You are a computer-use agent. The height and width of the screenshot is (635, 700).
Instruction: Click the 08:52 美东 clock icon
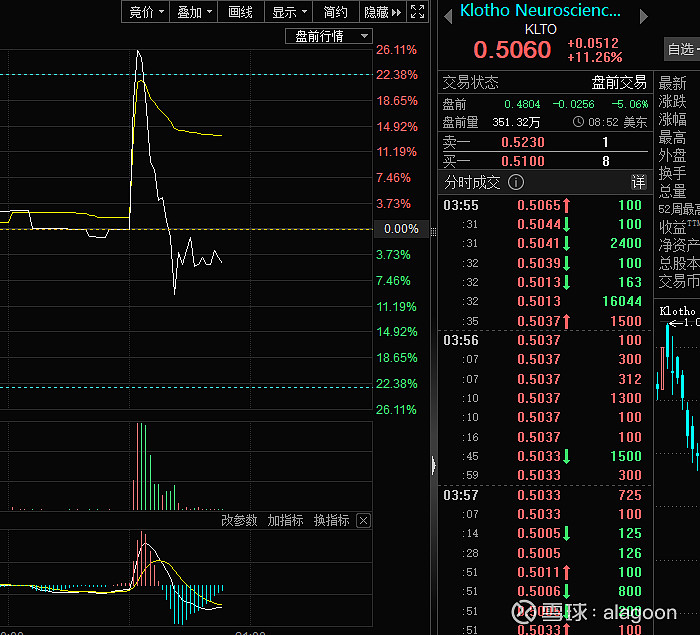click(x=578, y=122)
